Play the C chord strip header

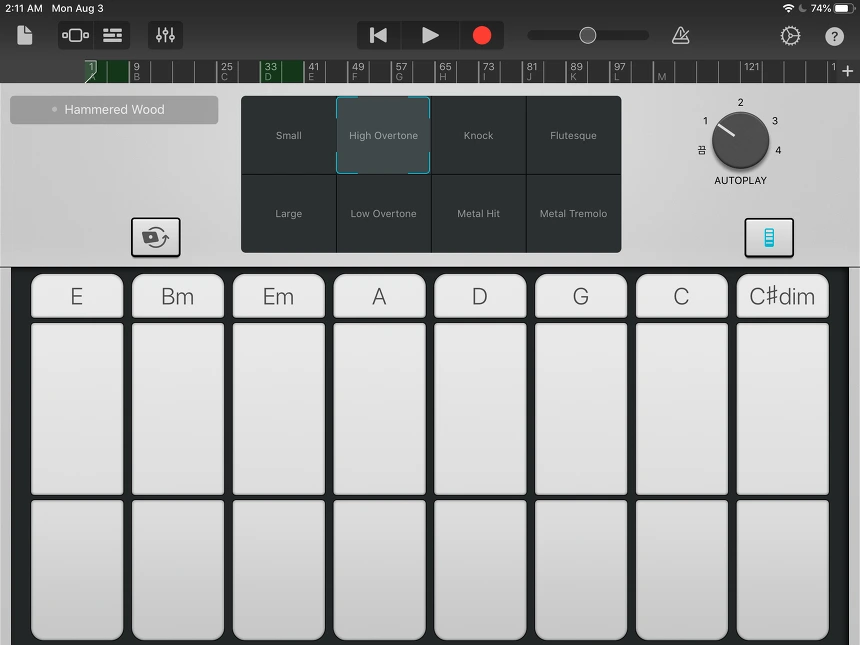click(682, 296)
